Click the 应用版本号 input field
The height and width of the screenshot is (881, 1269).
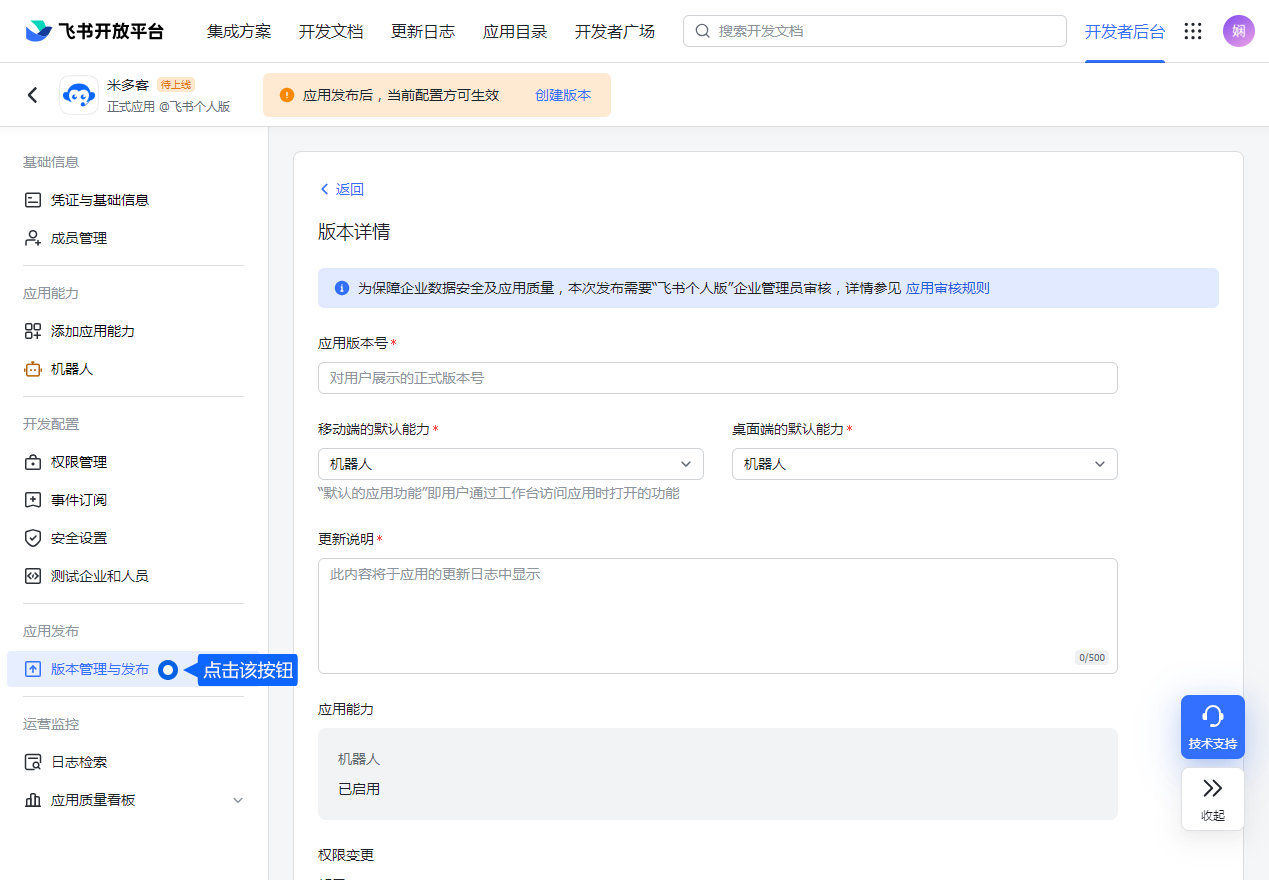[x=717, y=378]
